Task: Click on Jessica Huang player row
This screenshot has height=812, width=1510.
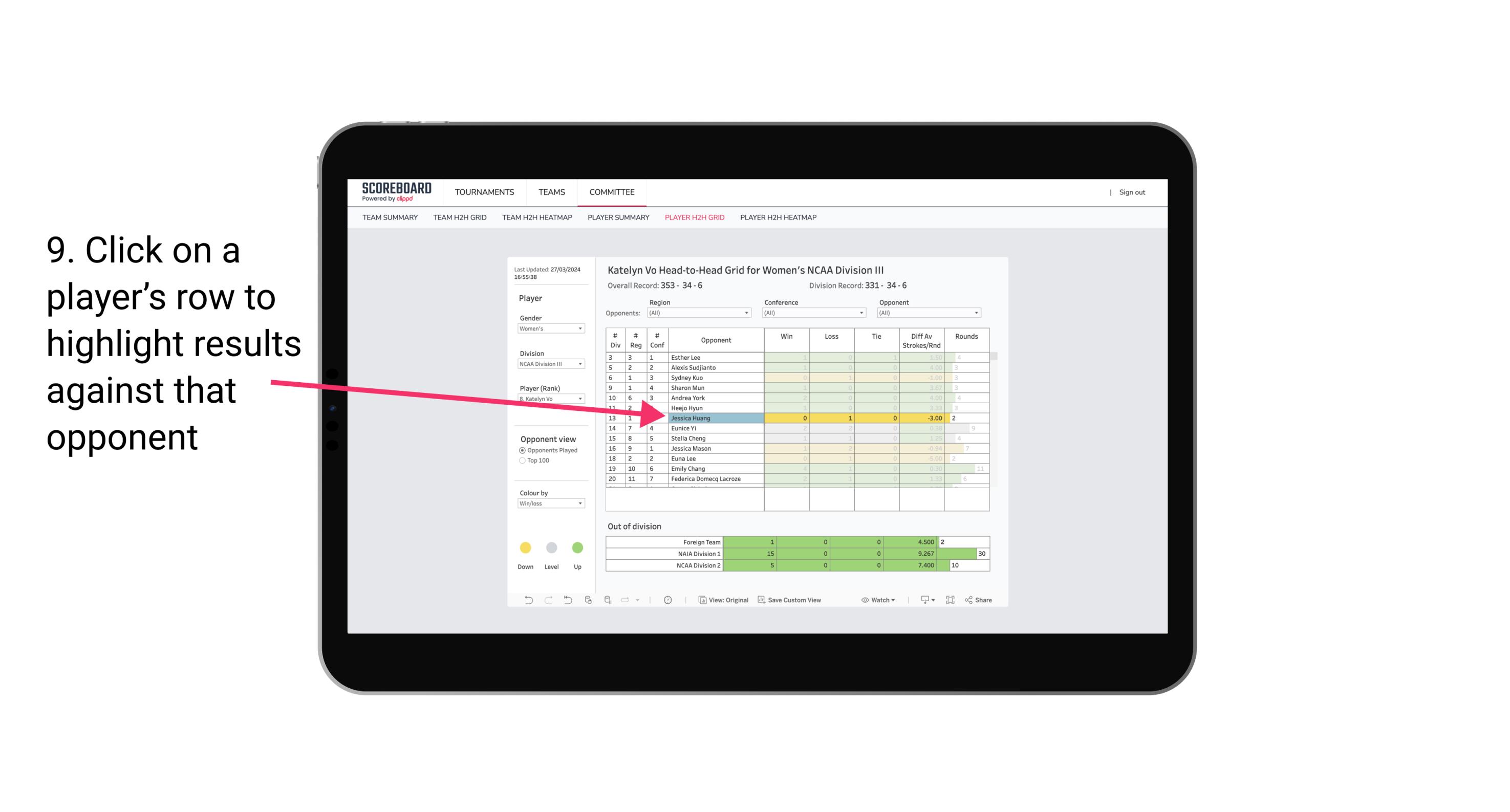Action: [x=715, y=418]
